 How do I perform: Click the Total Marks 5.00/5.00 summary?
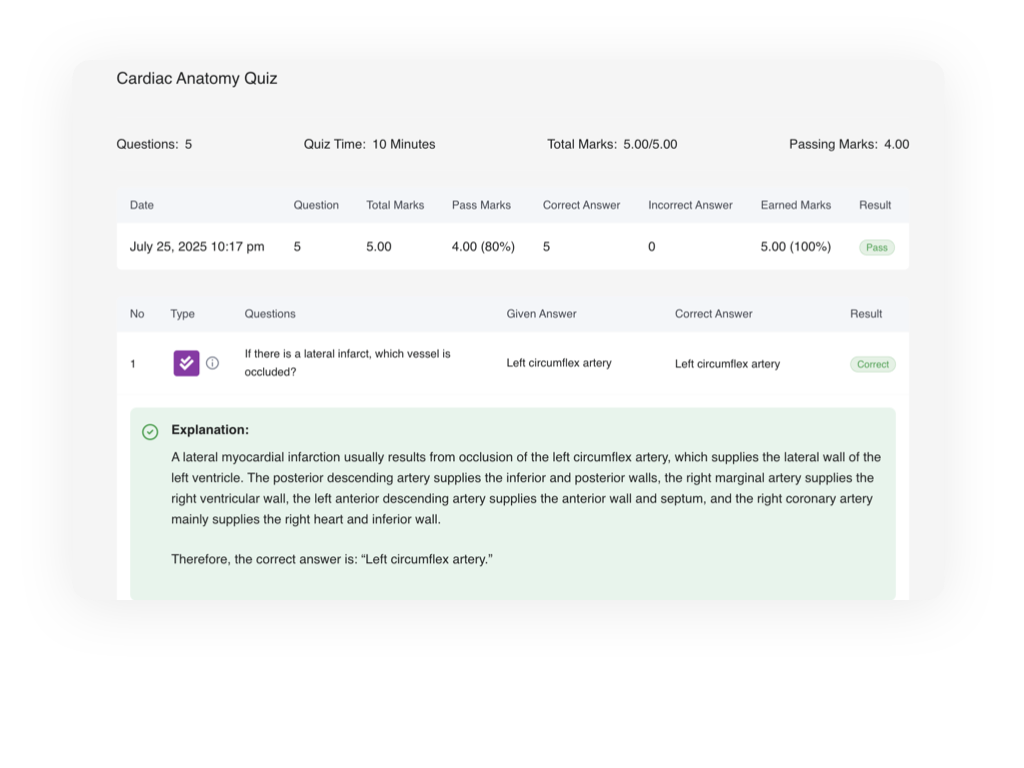coord(611,144)
